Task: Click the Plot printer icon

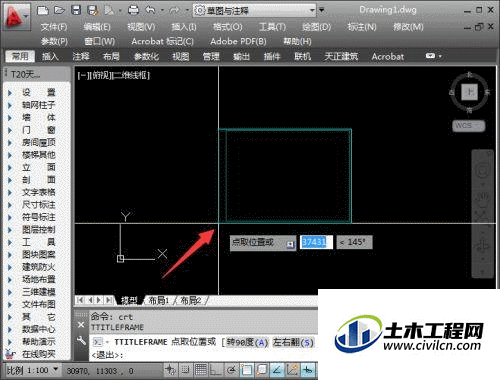Action: (134, 10)
